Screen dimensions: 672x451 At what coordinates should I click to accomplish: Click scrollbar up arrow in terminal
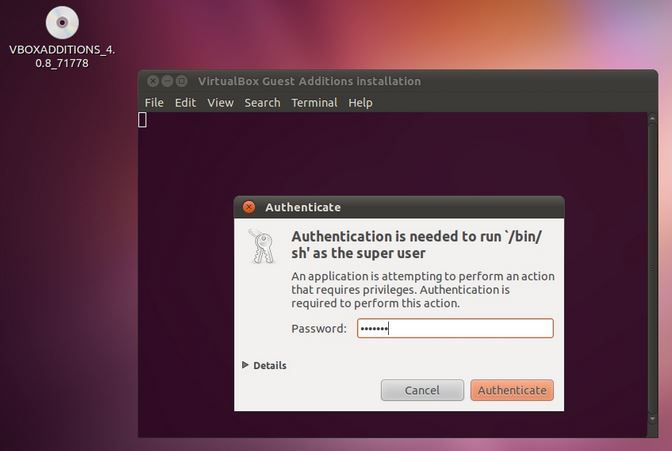[x=652, y=117]
